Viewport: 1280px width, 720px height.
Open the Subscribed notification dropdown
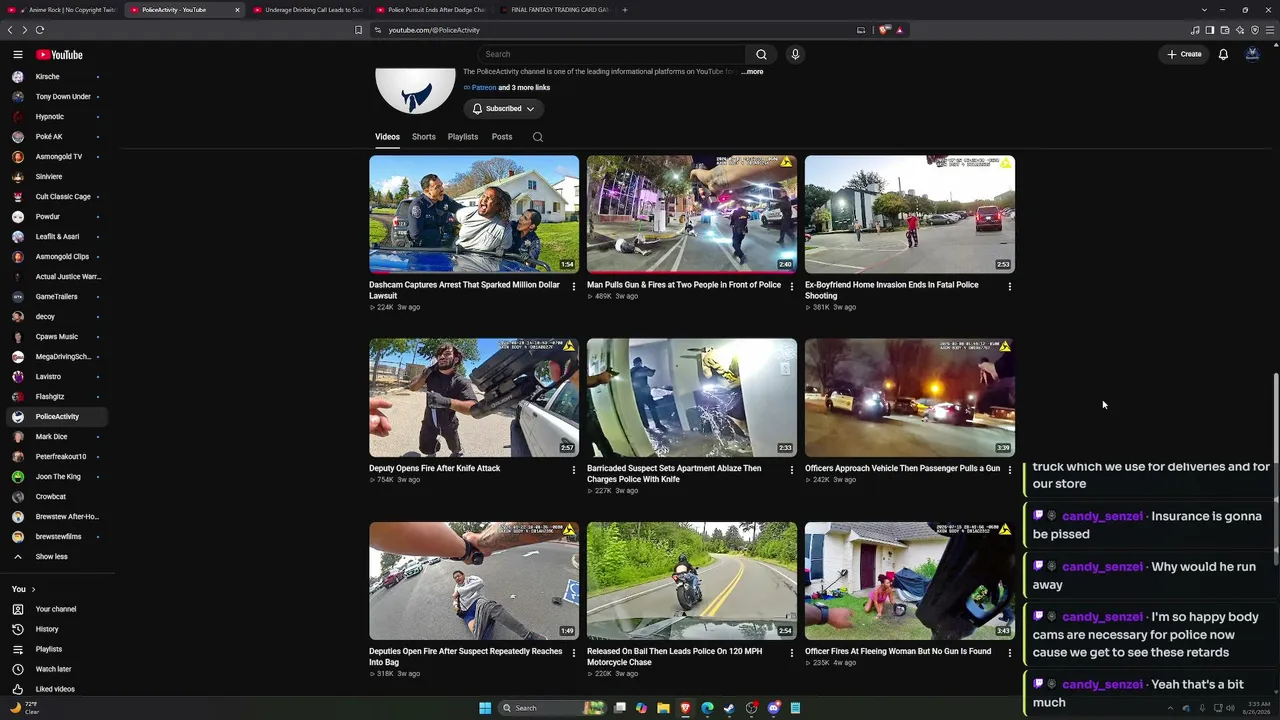coord(503,108)
